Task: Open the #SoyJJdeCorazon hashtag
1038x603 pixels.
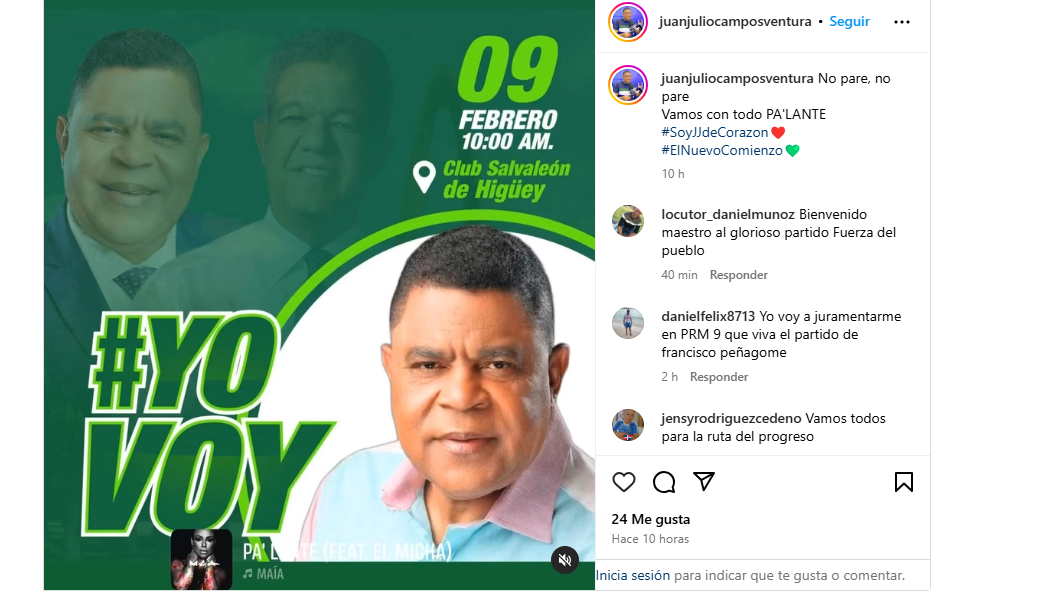Action: point(714,132)
